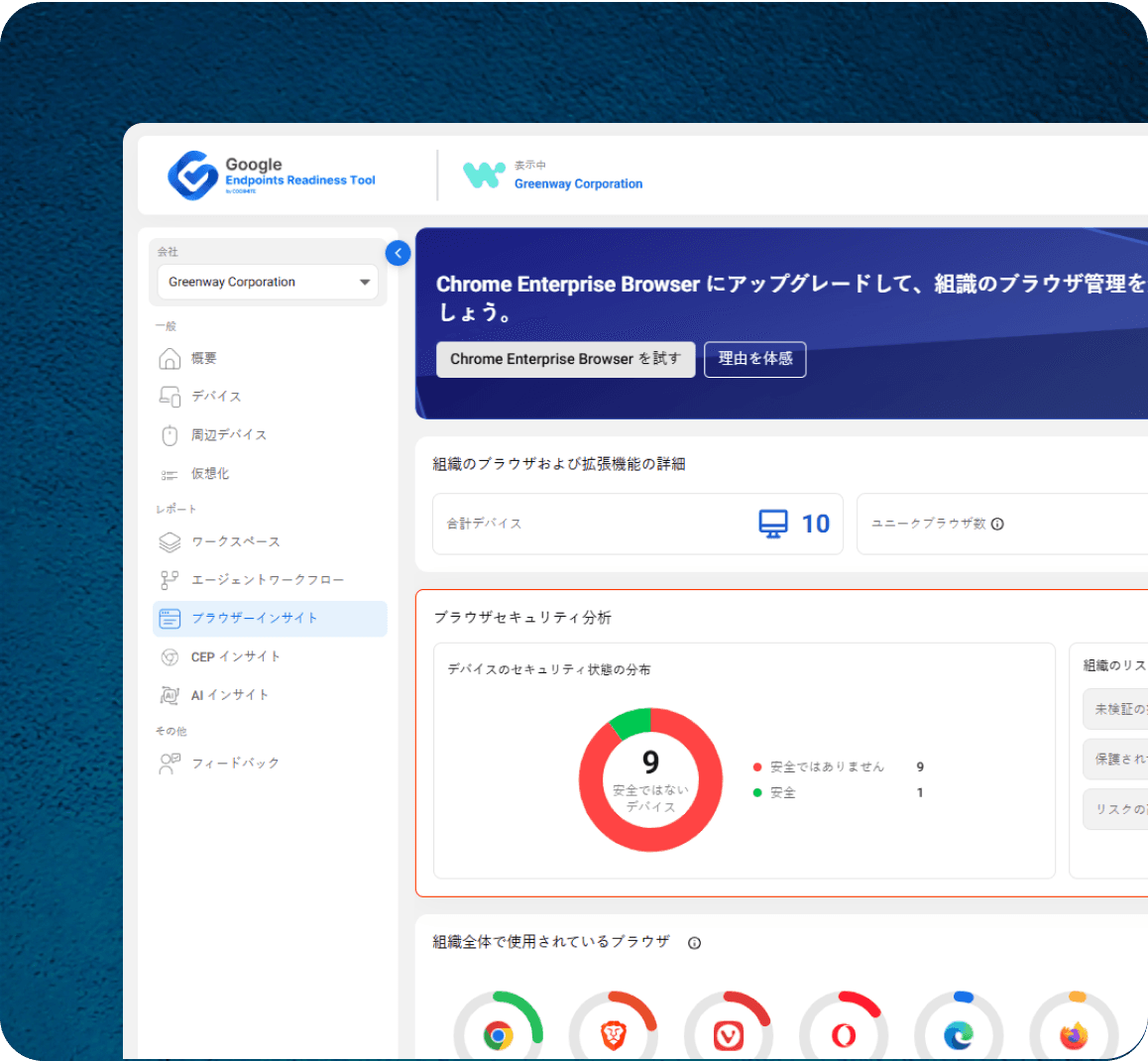Click 組織のブラウザおよび拡張機能の詳細 heading
1148x1061 pixels.
558,464
